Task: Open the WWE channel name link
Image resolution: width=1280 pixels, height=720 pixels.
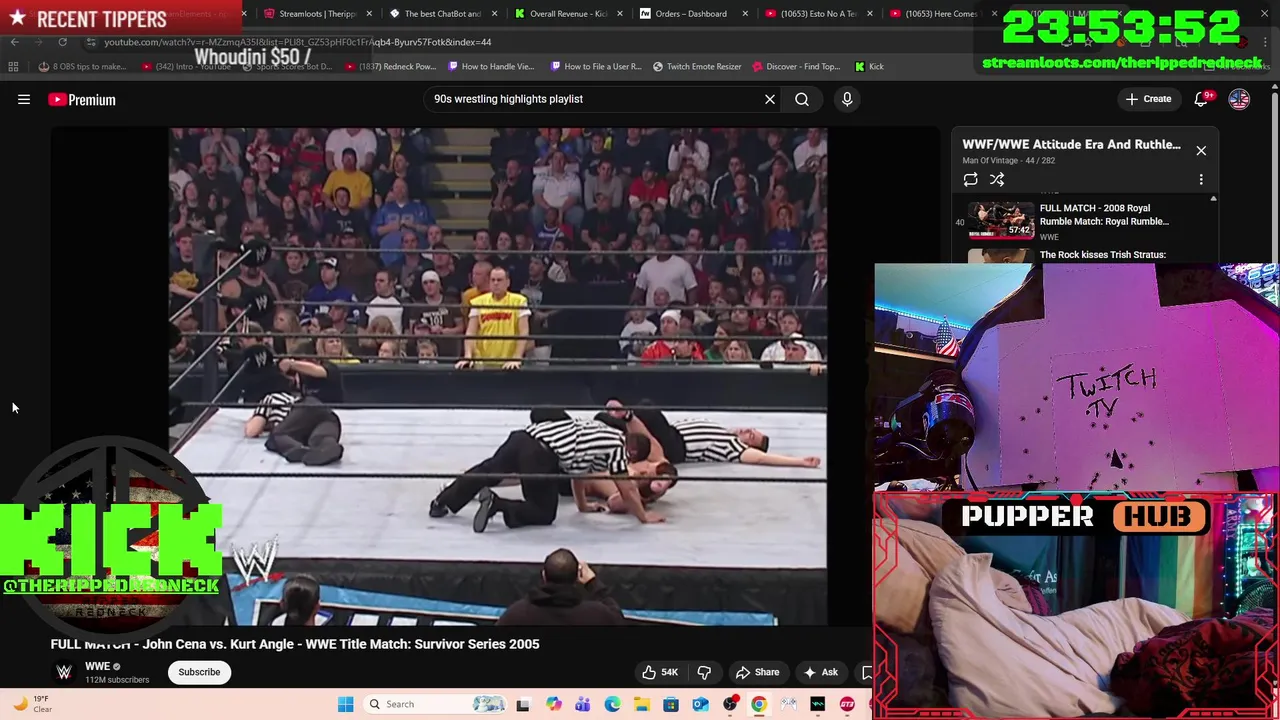Action: (97, 666)
